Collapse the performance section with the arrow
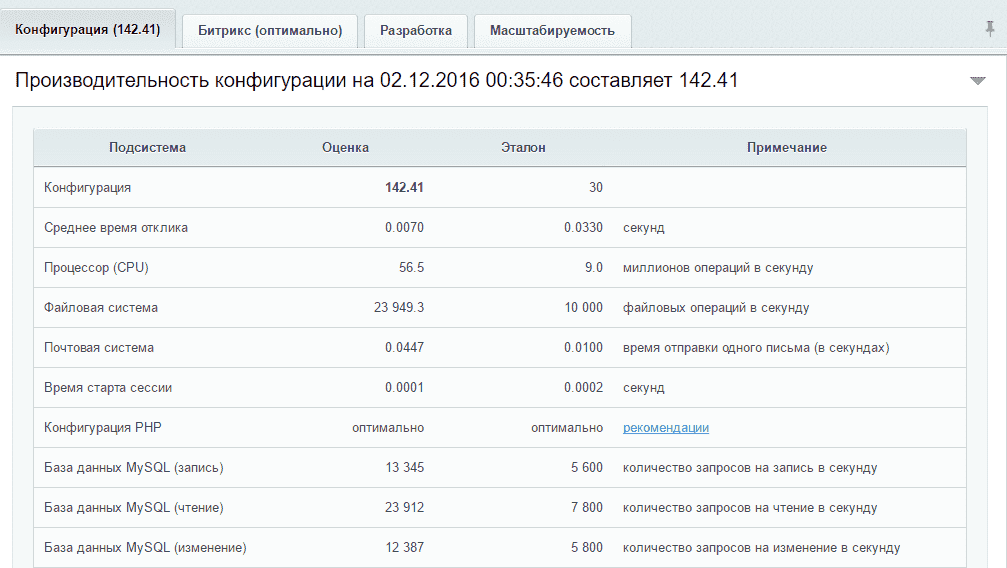This screenshot has height=568, width=1007. tap(977, 81)
